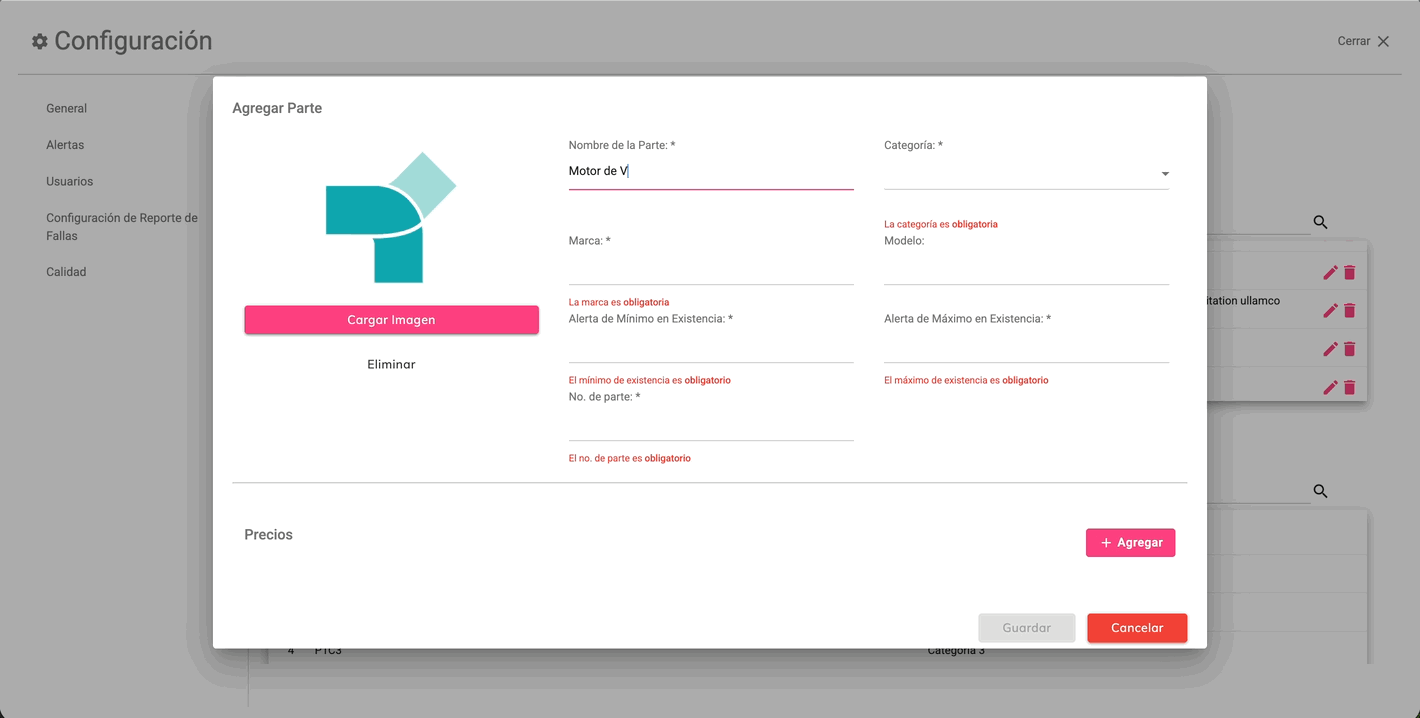Viewport: 1420px width, 718px height.
Task: Click the Cerrar X icon
Action: point(1383,41)
